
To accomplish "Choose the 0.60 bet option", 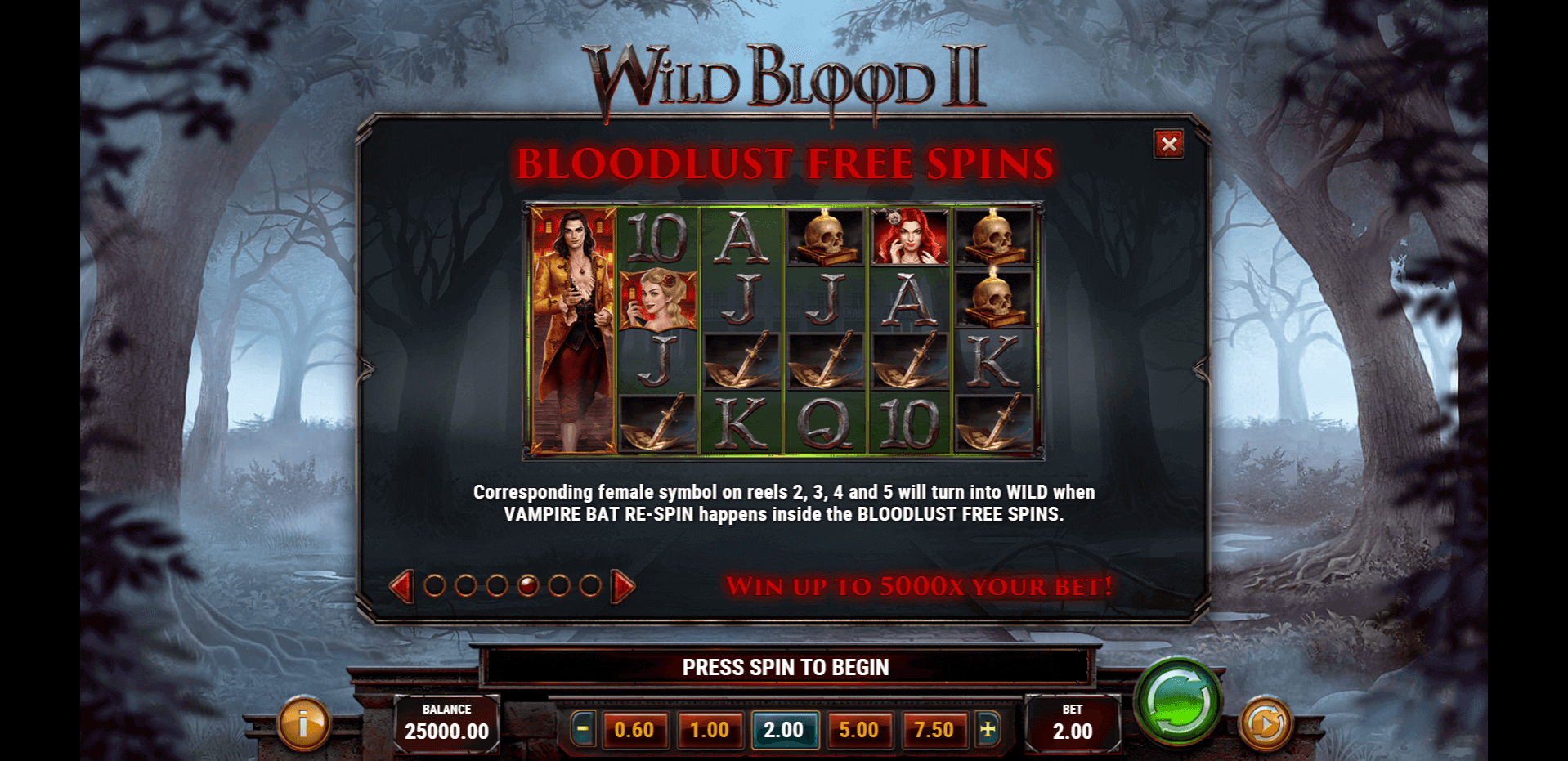I will [634, 730].
